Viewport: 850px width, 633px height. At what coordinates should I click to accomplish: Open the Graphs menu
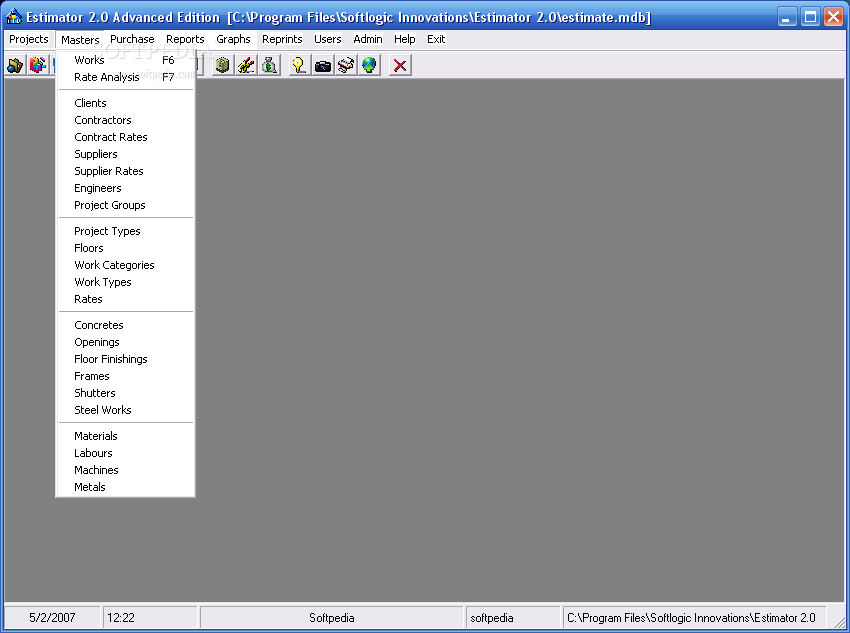coord(233,39)
